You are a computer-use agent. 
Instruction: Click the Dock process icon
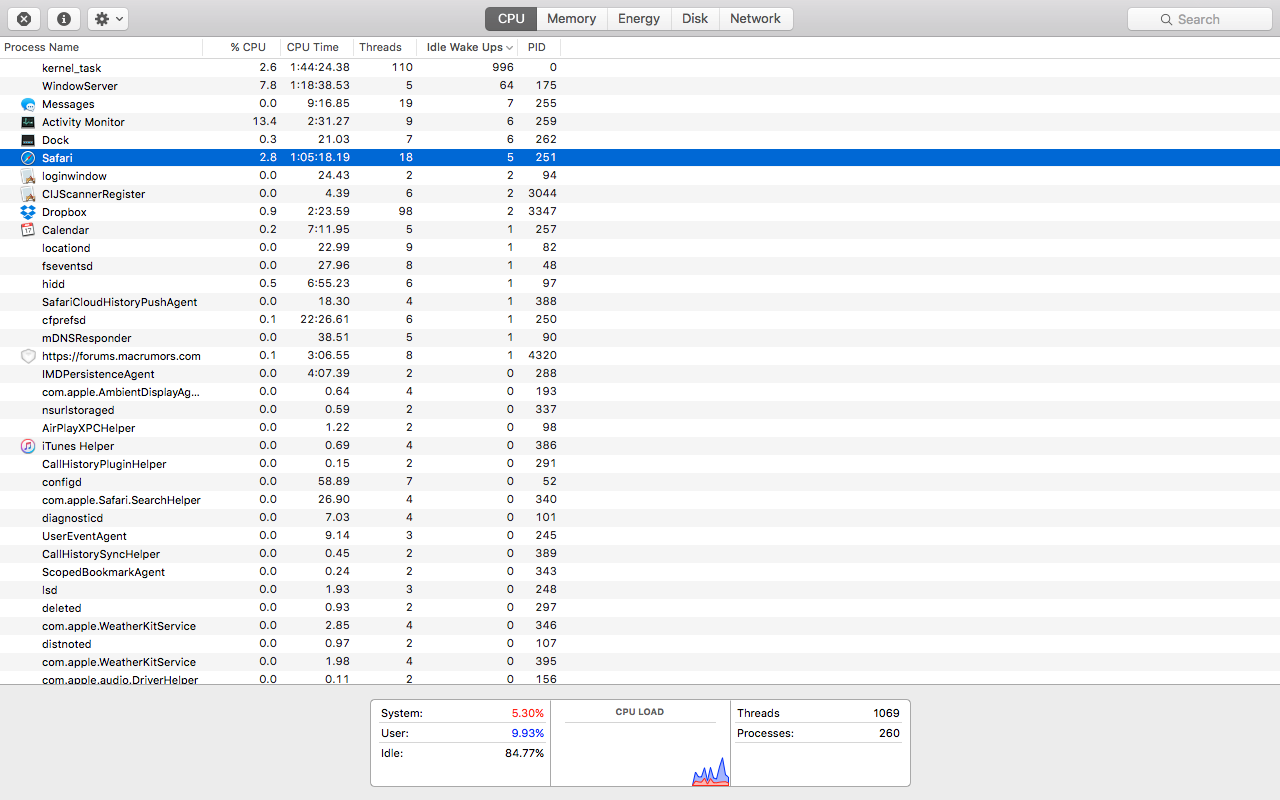28,140
